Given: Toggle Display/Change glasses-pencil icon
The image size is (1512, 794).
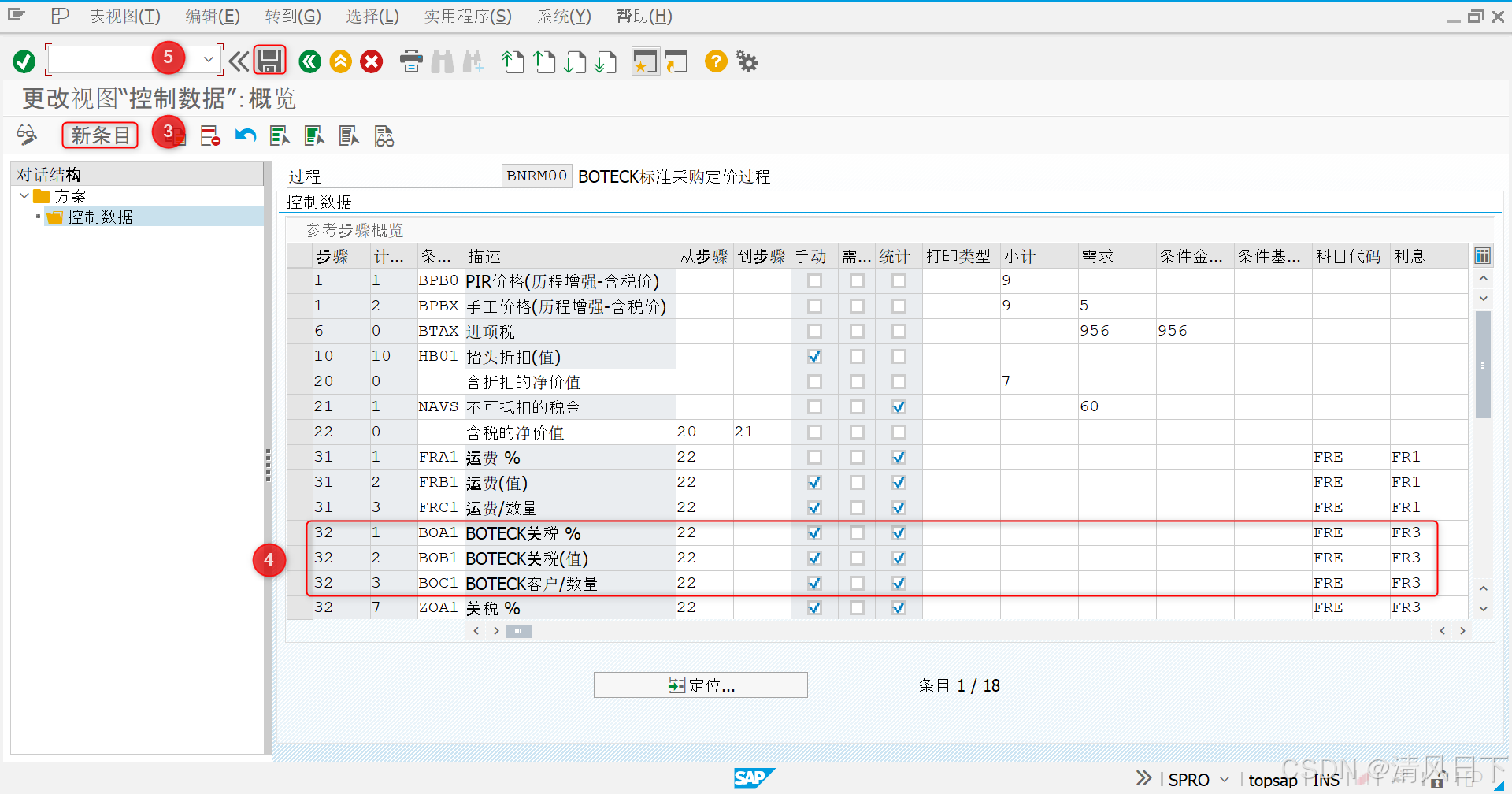Looking at the screenshot, I should 27,135.
